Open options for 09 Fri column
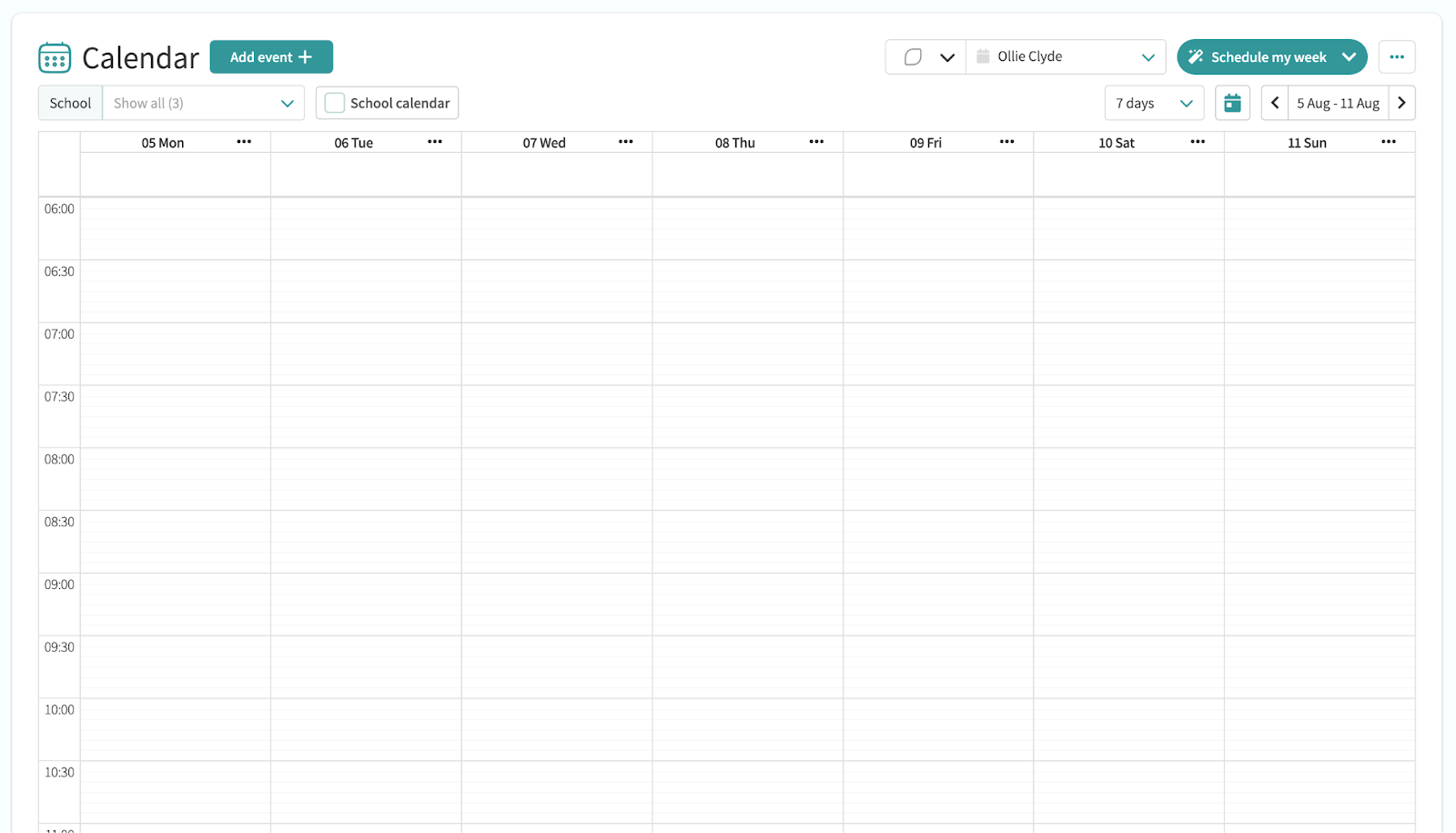Viewport: 1456px width, 833px height. pyautogui.click(x=1006, y=142)
